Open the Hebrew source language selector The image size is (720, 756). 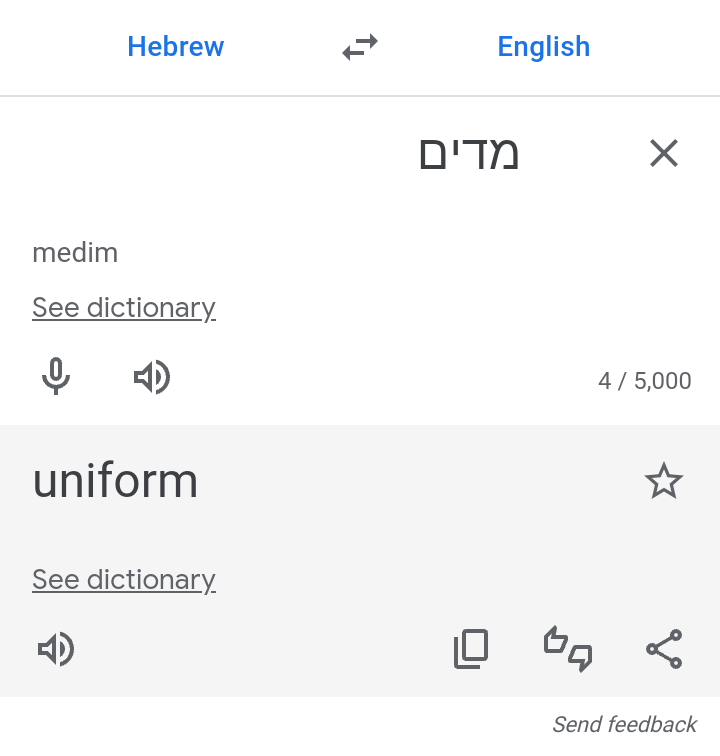[176, 47]
